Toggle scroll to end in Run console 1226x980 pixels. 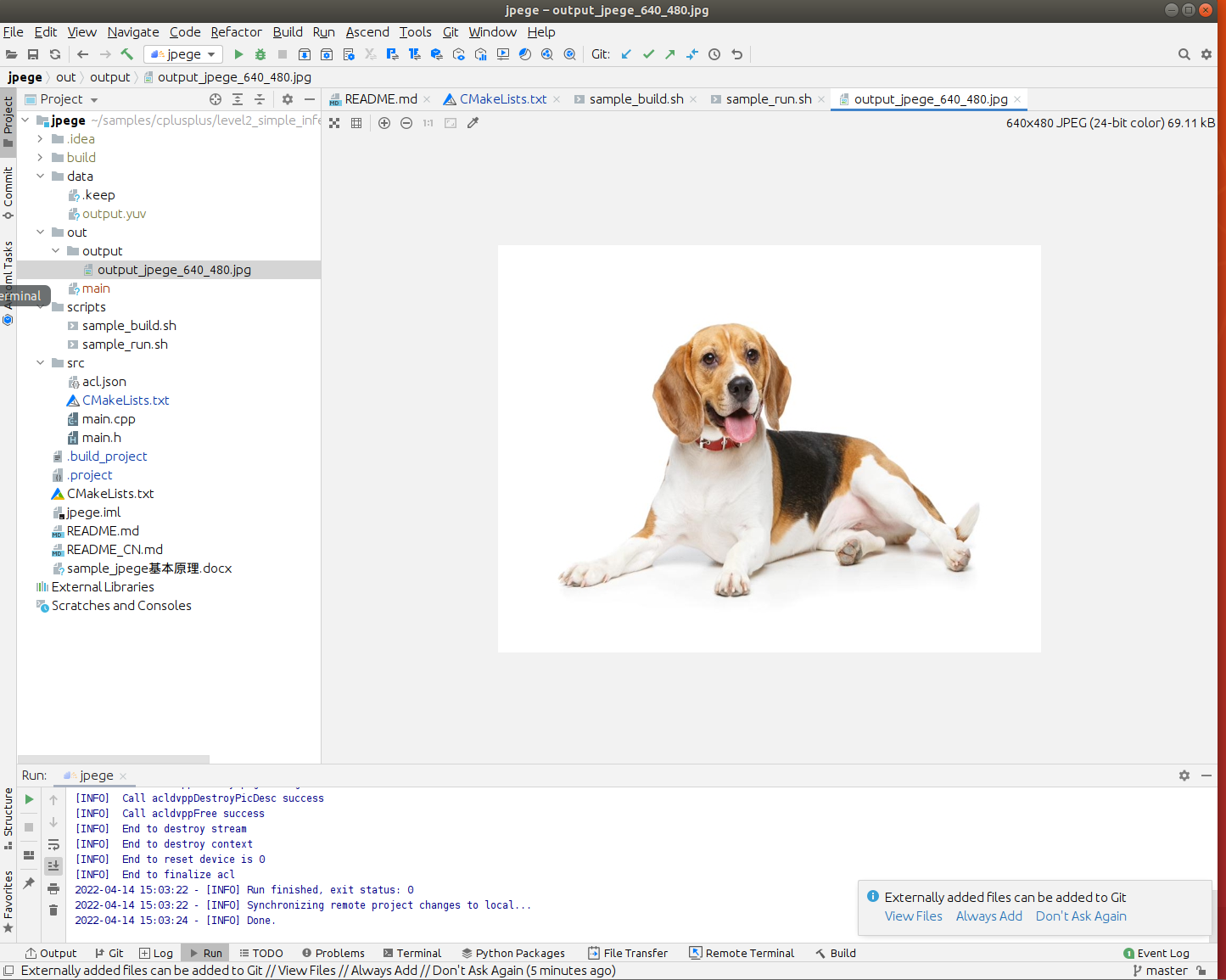[x=53, y=866]
